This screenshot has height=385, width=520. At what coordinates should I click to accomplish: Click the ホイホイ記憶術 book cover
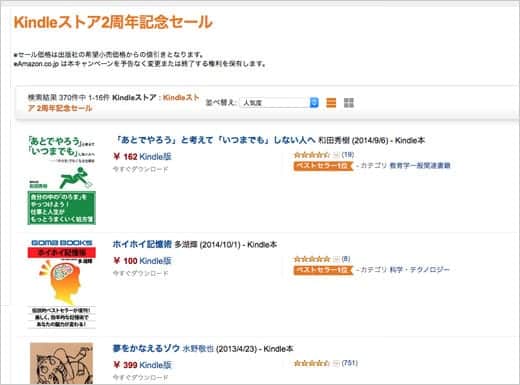[x=62, y=284]
